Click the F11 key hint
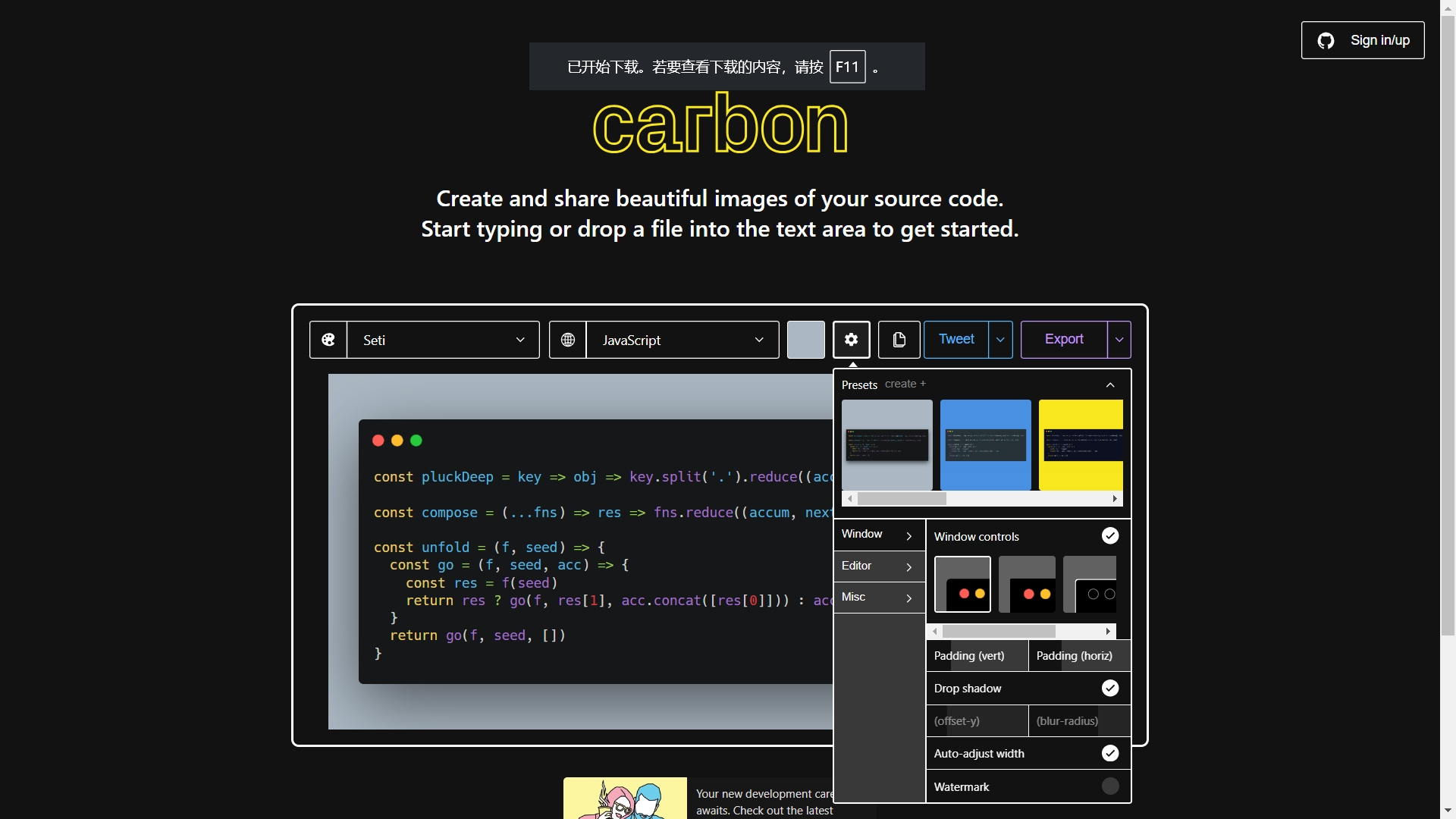 click(848, 67)
